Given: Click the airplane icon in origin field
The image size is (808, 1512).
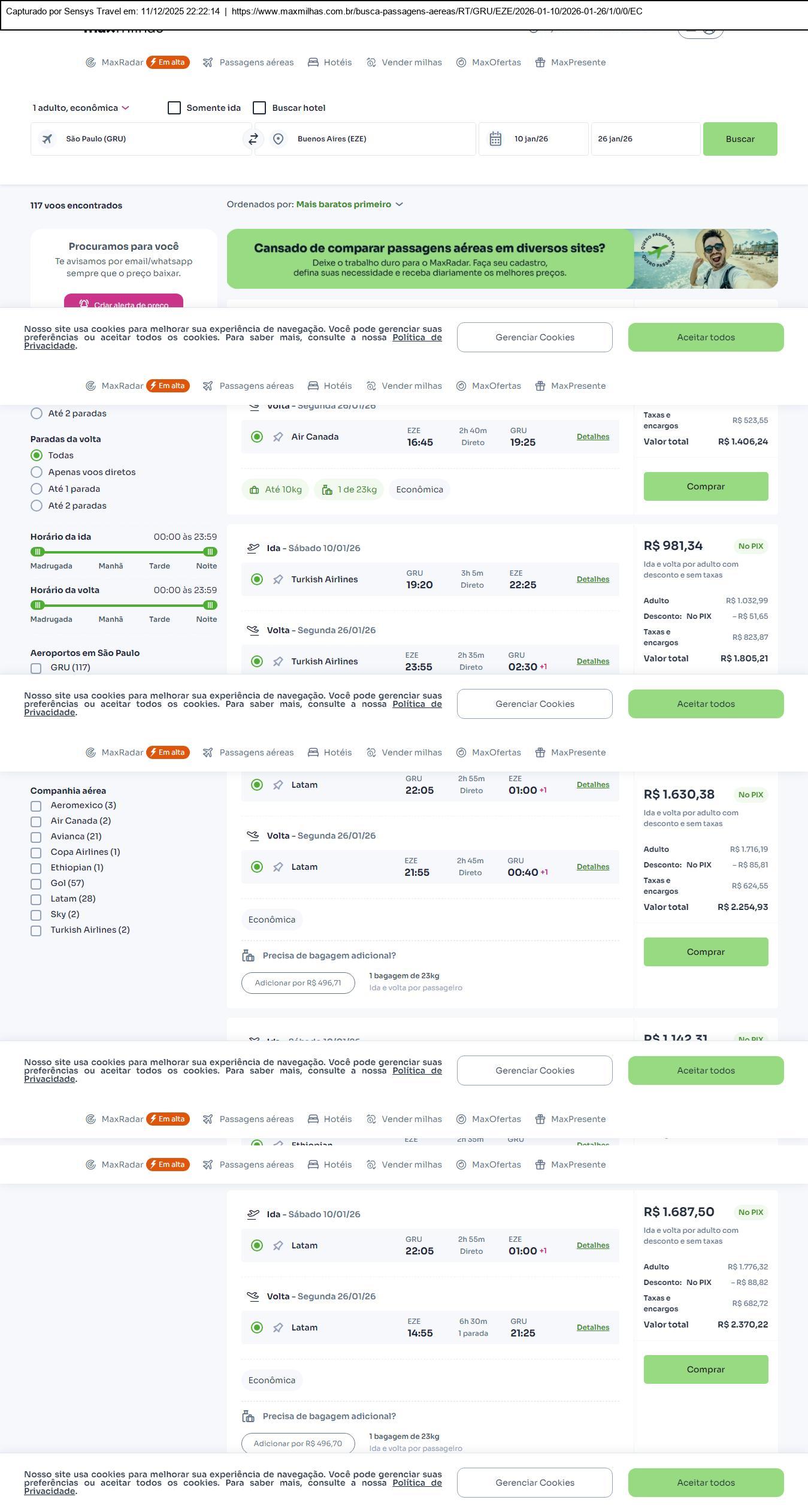Looking at the screenshot, I should (x=47, y=139).
